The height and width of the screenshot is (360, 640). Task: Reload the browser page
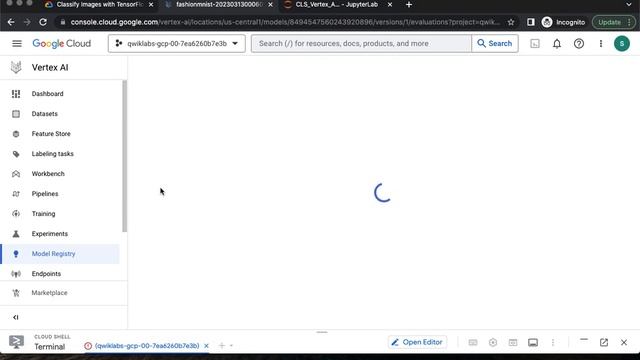[x=43, y=22]
